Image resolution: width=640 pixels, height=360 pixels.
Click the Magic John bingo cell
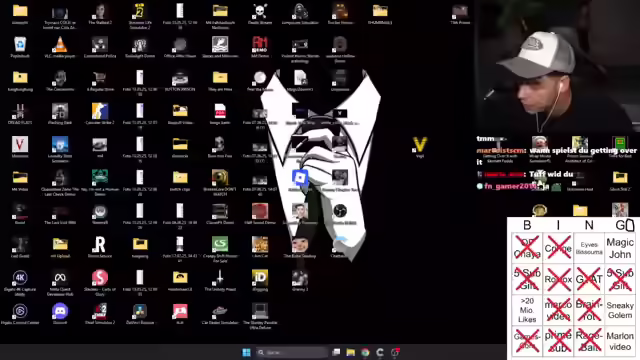(x=620, y=248)
